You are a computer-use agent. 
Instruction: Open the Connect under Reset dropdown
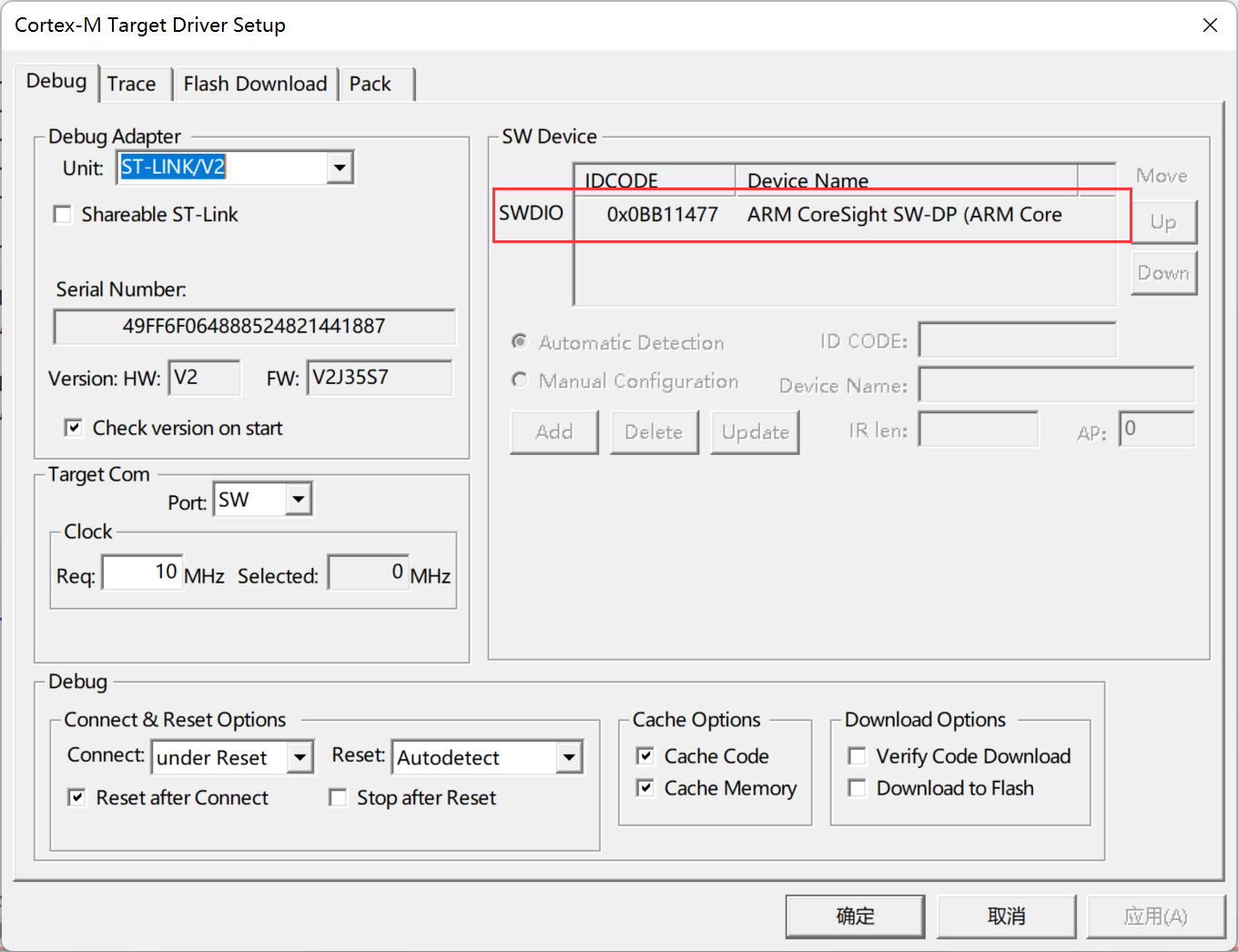(299, 757)
